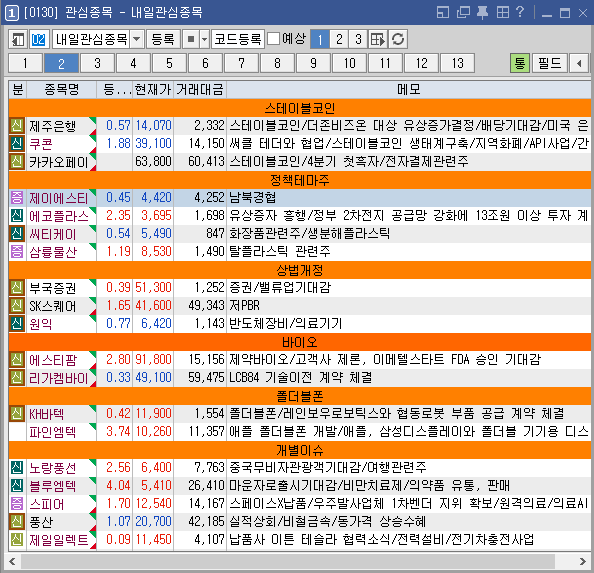Click 블루엠텍 current price 5,410

coord(156,485)
